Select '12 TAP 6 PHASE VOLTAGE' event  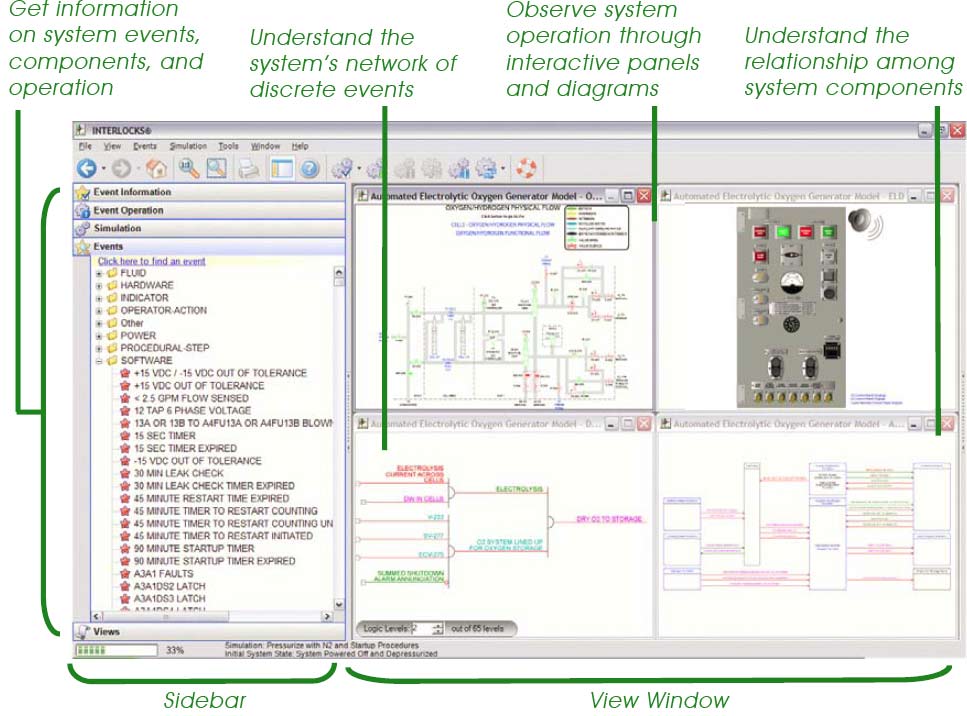(x=192, y=411)
